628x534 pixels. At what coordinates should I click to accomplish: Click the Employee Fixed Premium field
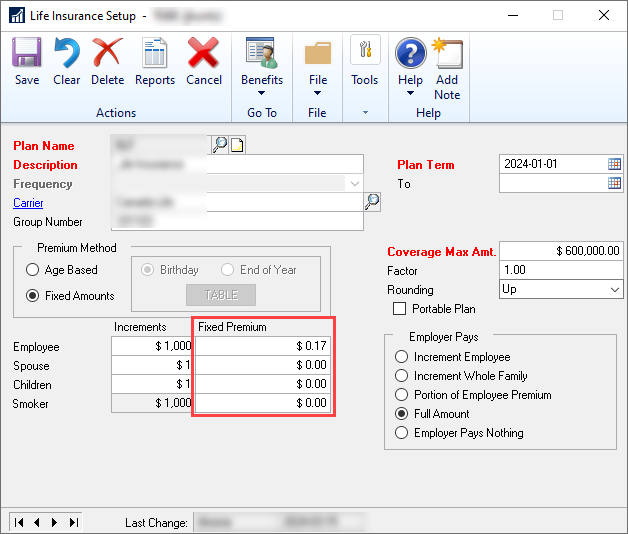[x=263, y=346]
